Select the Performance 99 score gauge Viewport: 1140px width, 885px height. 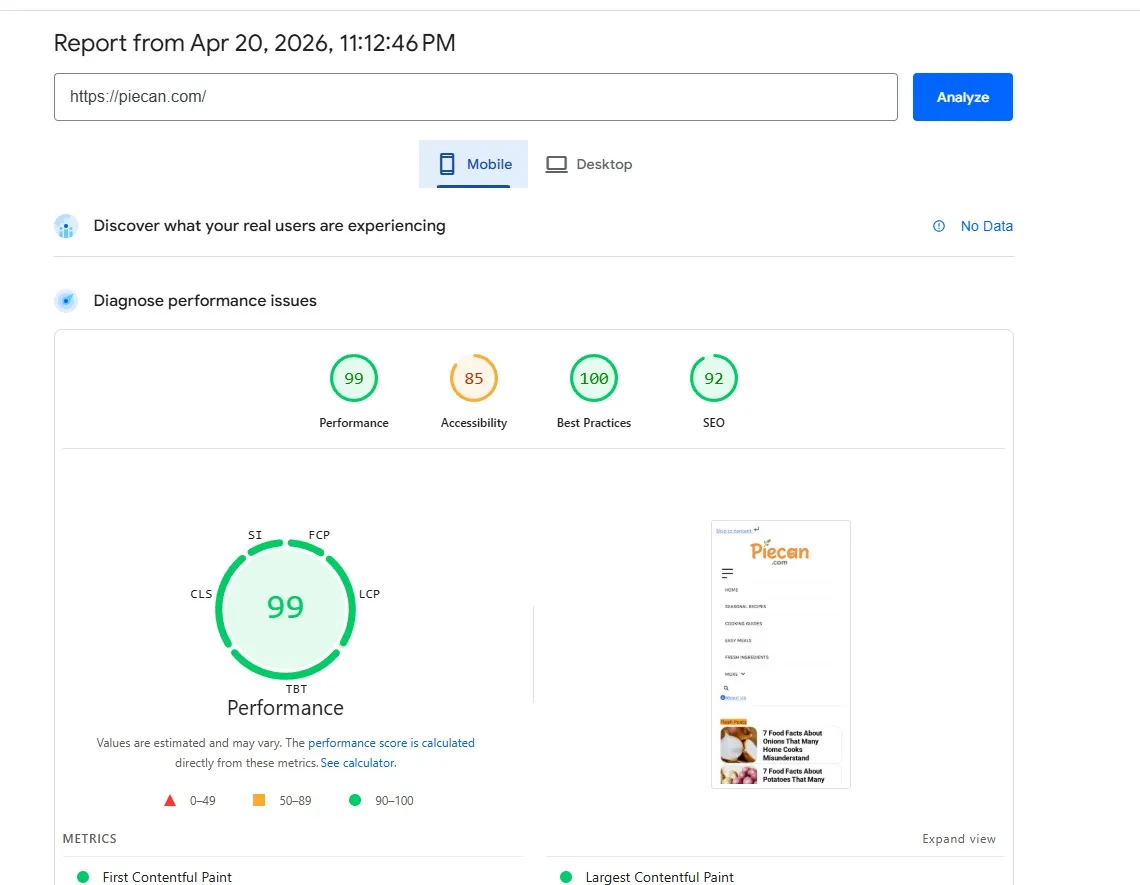pyautogui.click(x=353, y=378)
